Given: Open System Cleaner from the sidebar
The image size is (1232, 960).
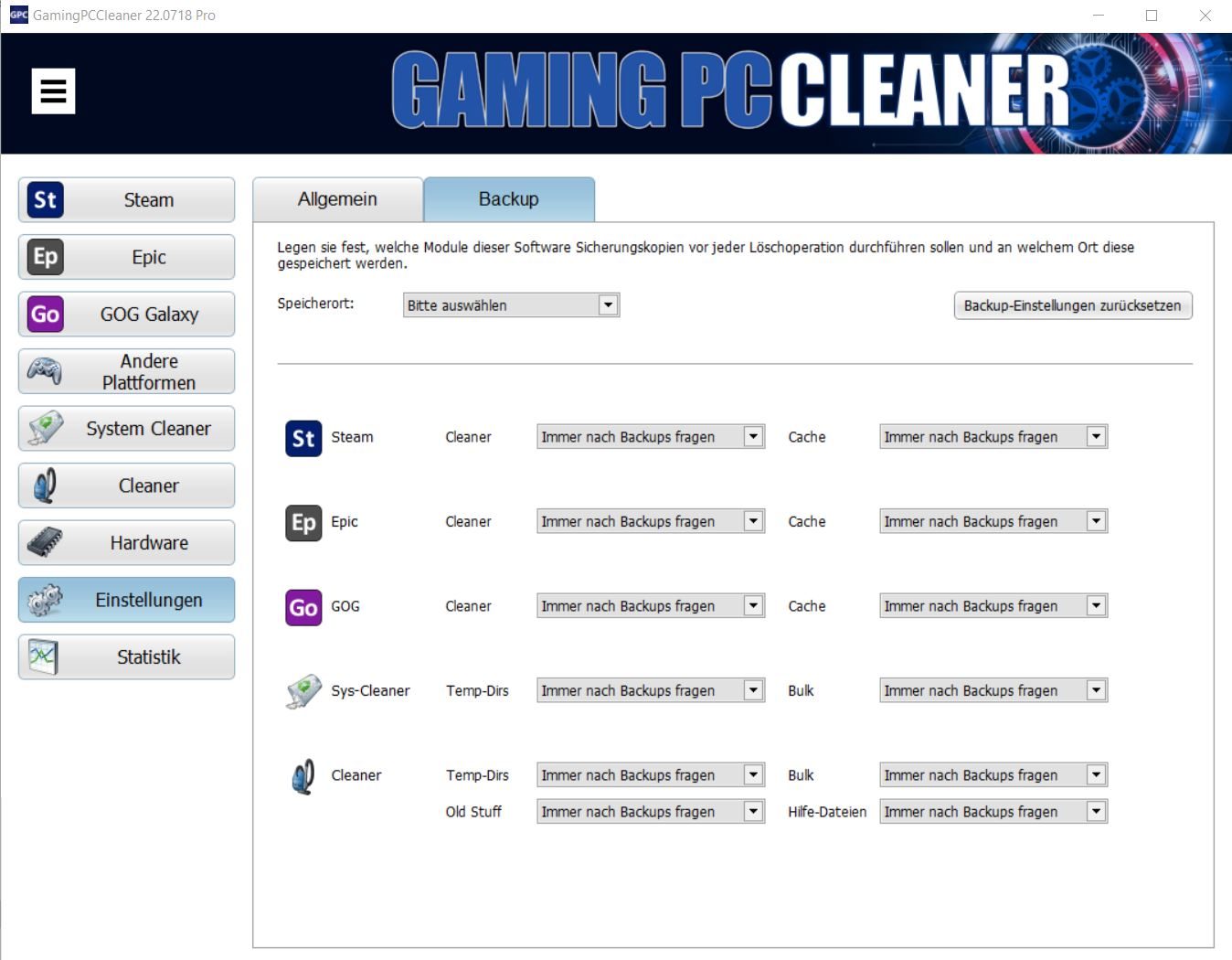Looking at the screenshot, I should click(x=126, y=429).
